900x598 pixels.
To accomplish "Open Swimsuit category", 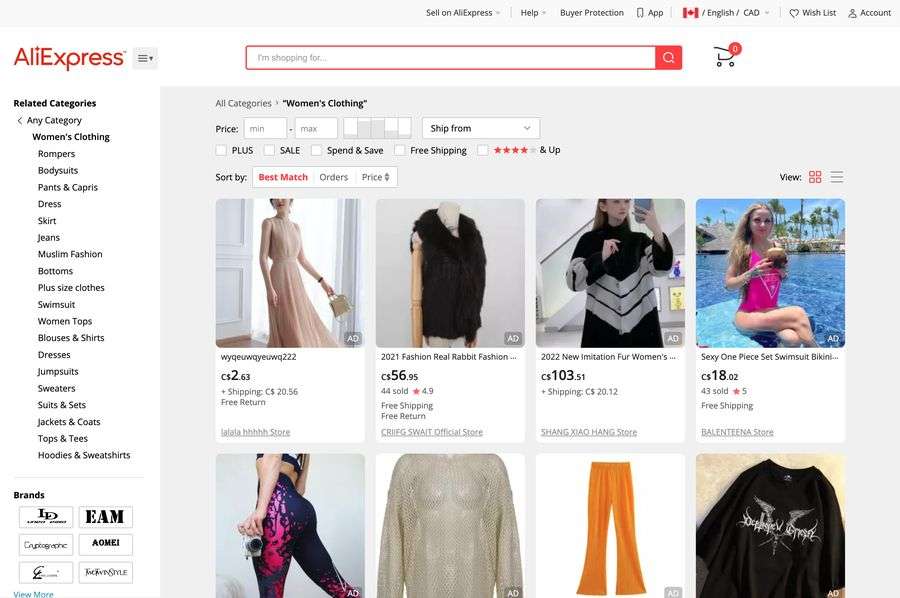I will click(56, 305).
